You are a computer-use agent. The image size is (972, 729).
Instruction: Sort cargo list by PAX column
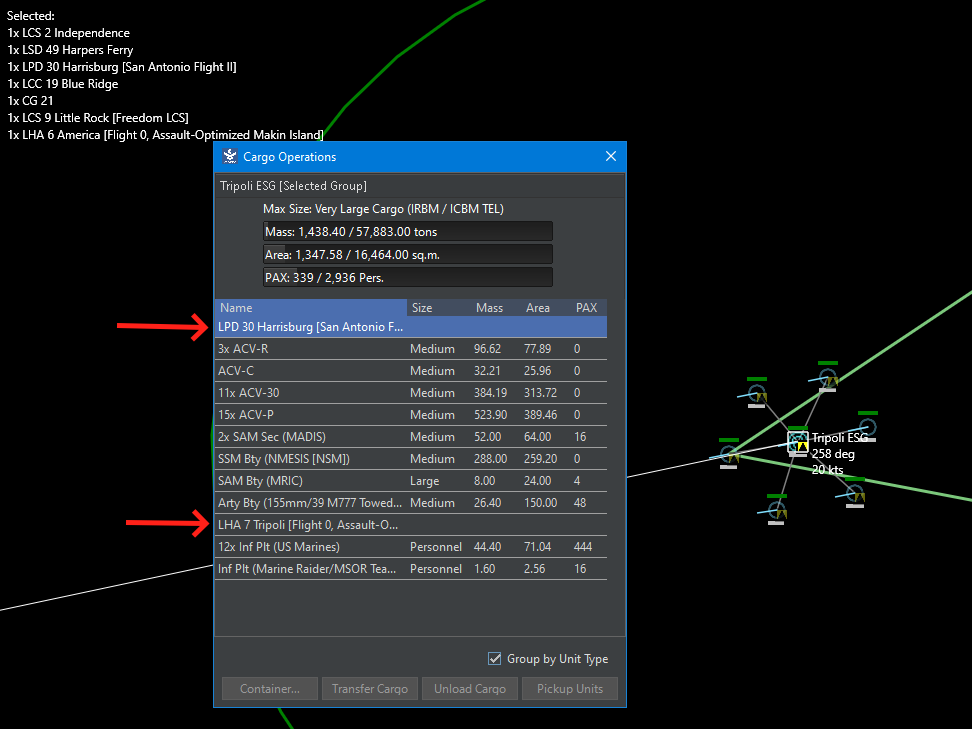(x=586, y=307)
